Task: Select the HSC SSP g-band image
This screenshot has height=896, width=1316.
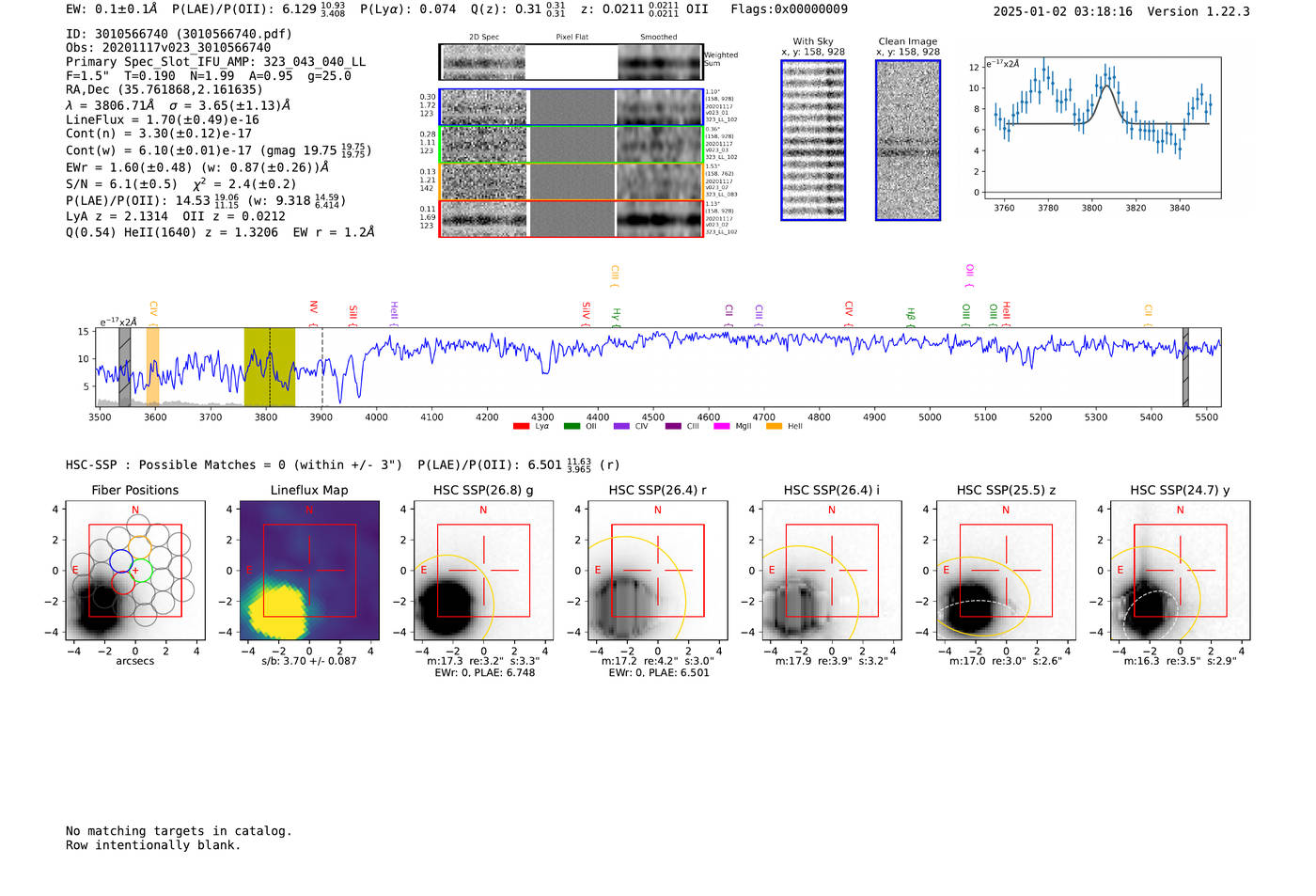Action: 483,571
